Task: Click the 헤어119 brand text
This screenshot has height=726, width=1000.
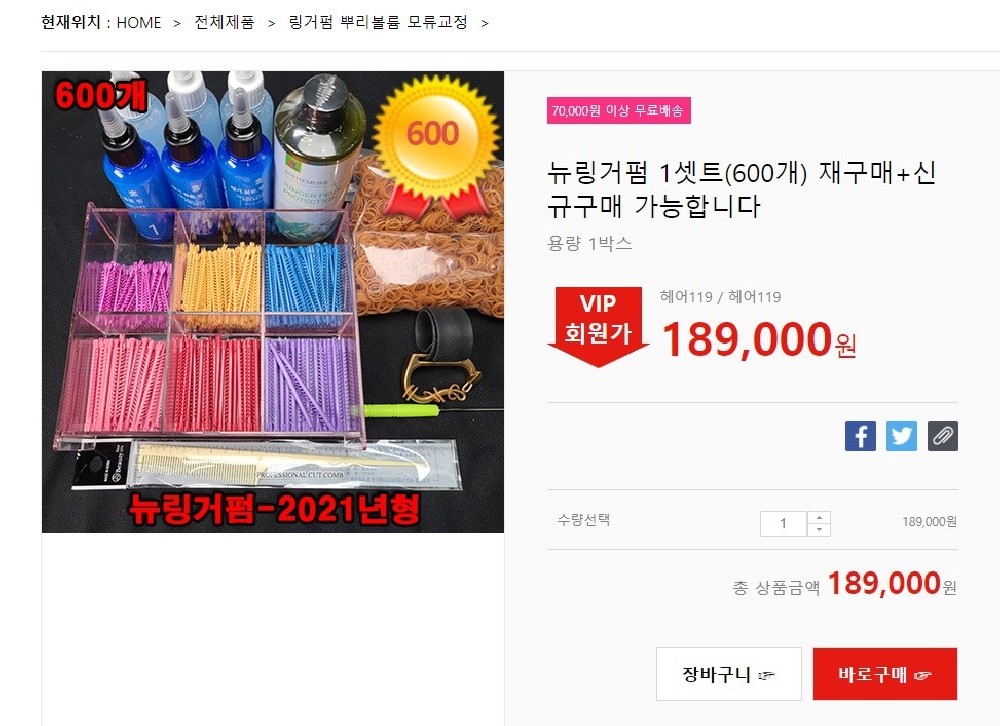Action: [721, 297]
